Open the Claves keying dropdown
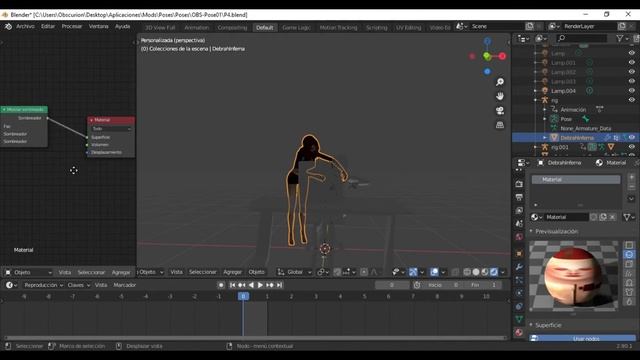 [x=78, y=285]
